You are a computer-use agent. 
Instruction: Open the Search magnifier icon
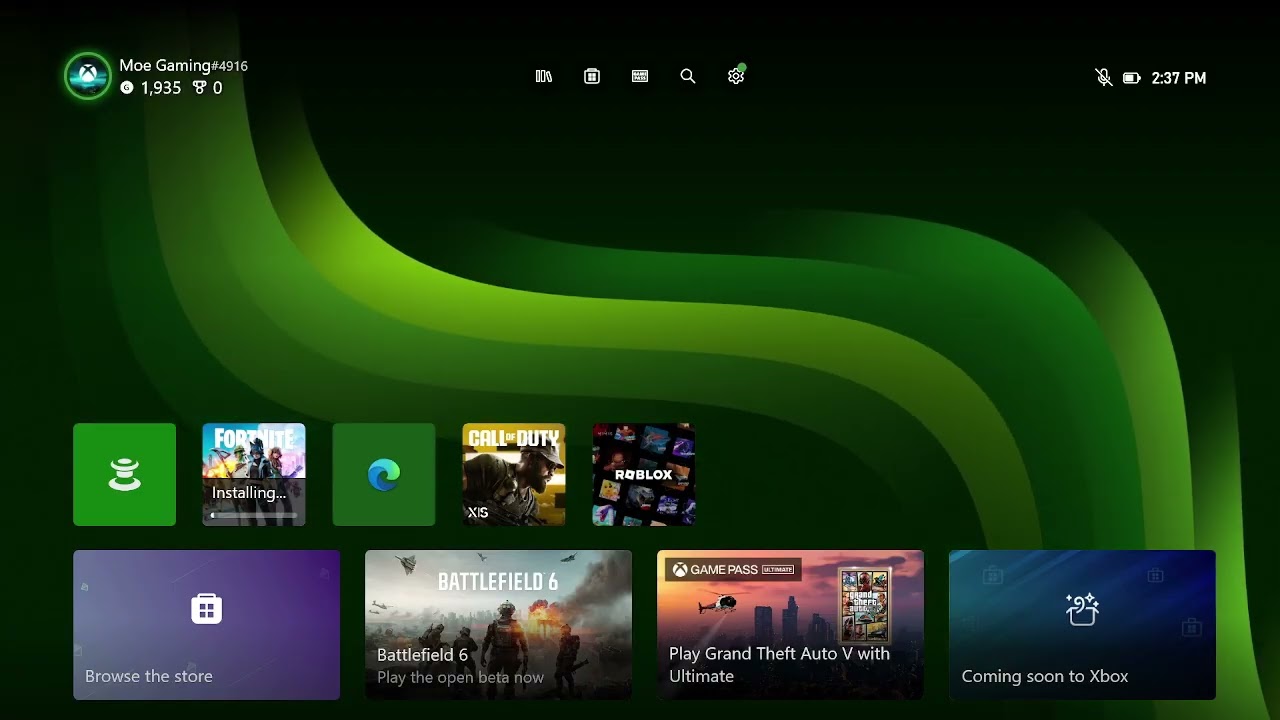click(688, 76)
